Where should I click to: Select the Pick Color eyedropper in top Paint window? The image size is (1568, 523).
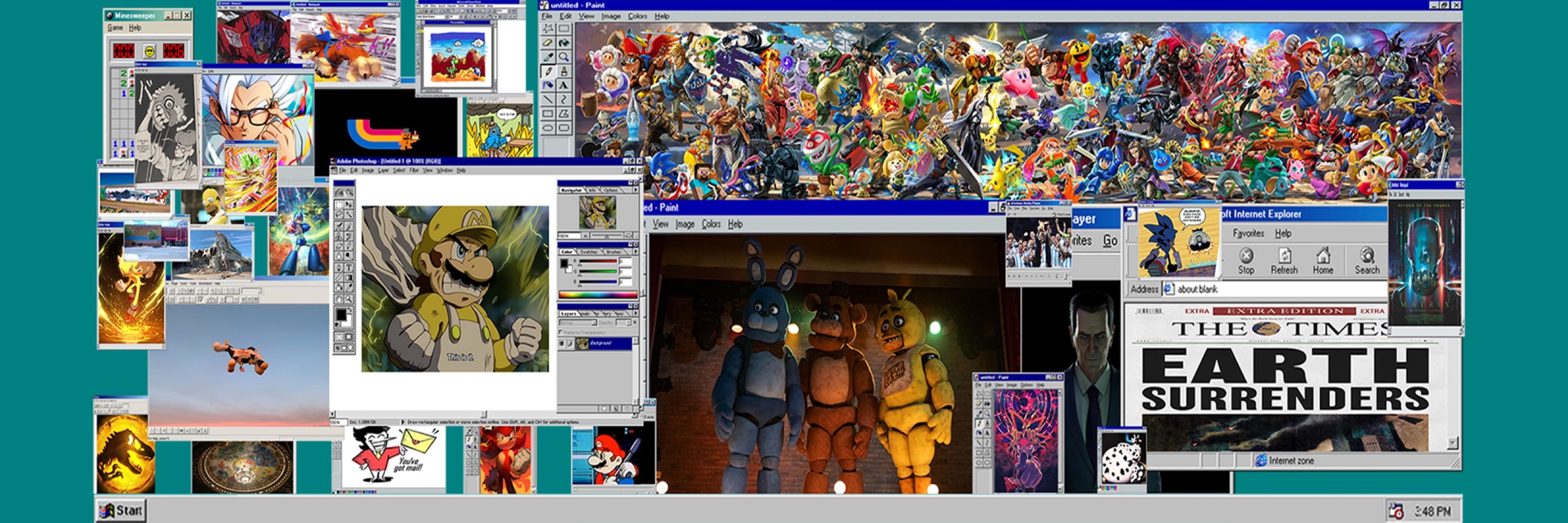click(548, 56)
